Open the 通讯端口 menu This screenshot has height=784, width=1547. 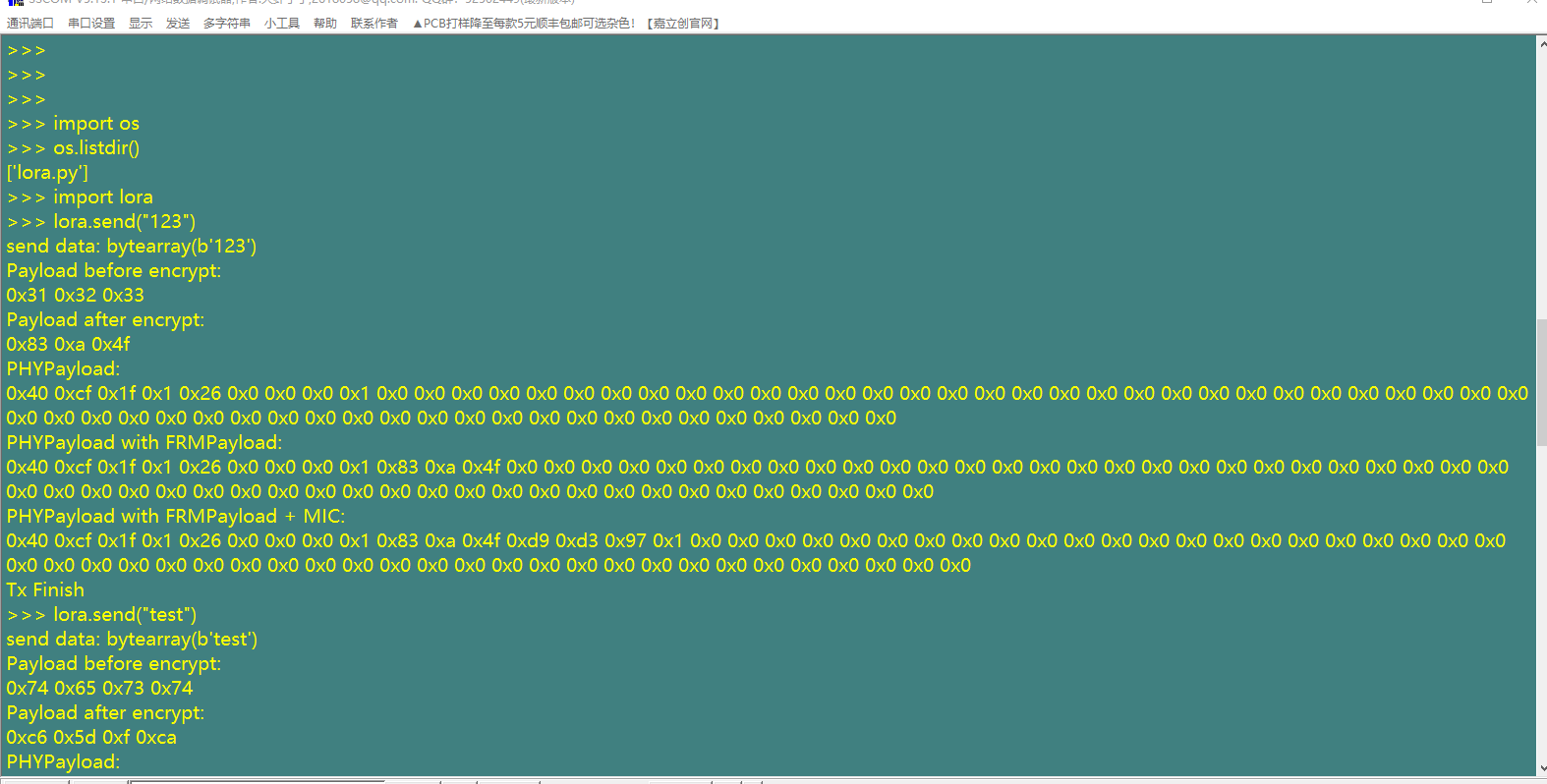pyautogui.click(x=29, y=24)
